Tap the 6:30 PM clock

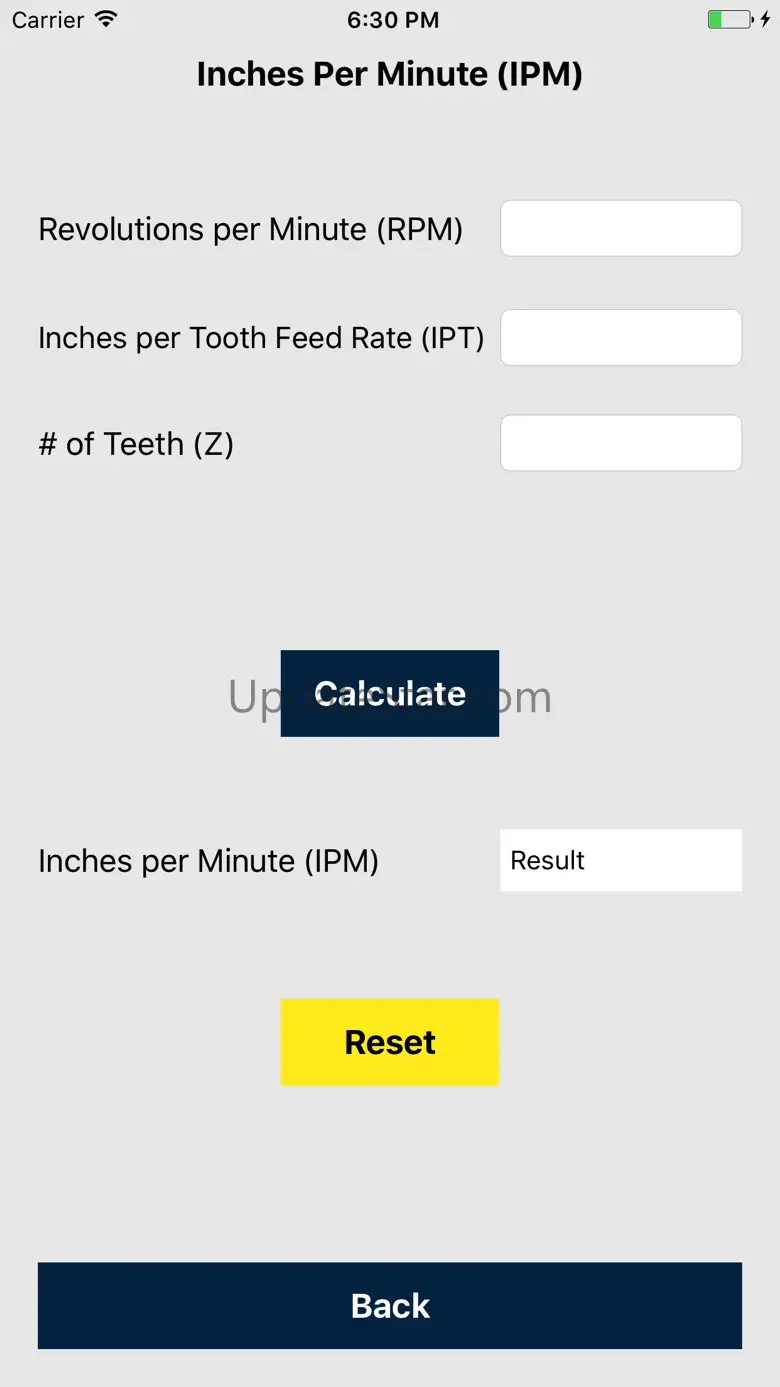point(392,20)
